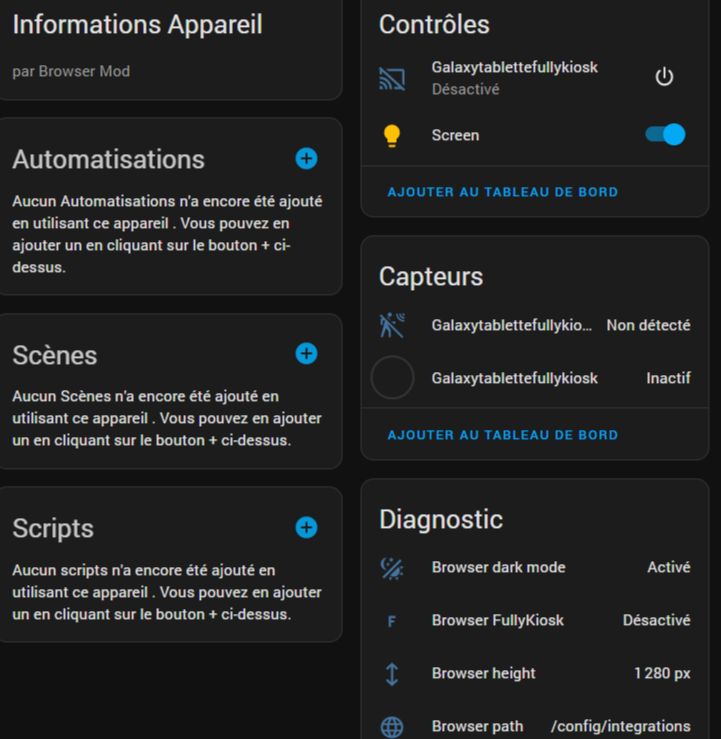Open the Browser path /config/integrations entry
Viewport: 721px width, 739px height.
click(x=535, y=726)
